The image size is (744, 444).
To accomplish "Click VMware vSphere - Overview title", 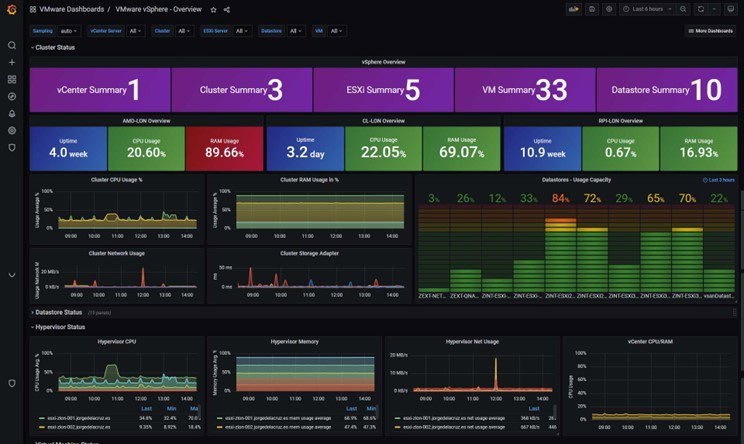I will coord(158,9).
